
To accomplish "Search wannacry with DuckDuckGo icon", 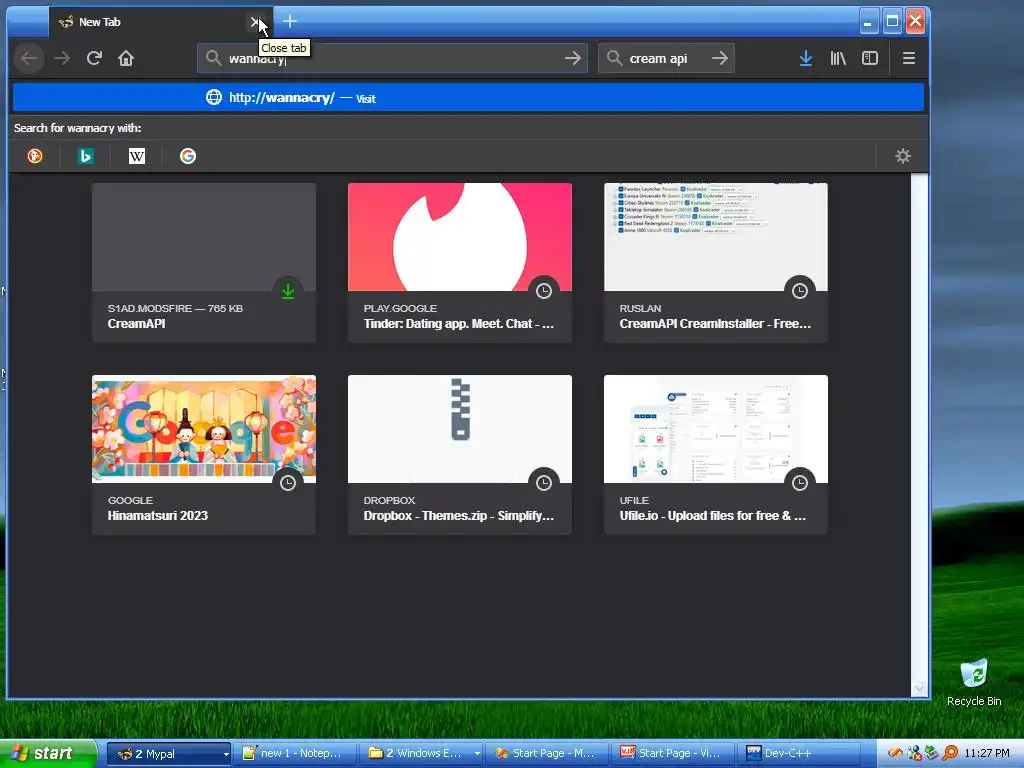I will point(35,156).
